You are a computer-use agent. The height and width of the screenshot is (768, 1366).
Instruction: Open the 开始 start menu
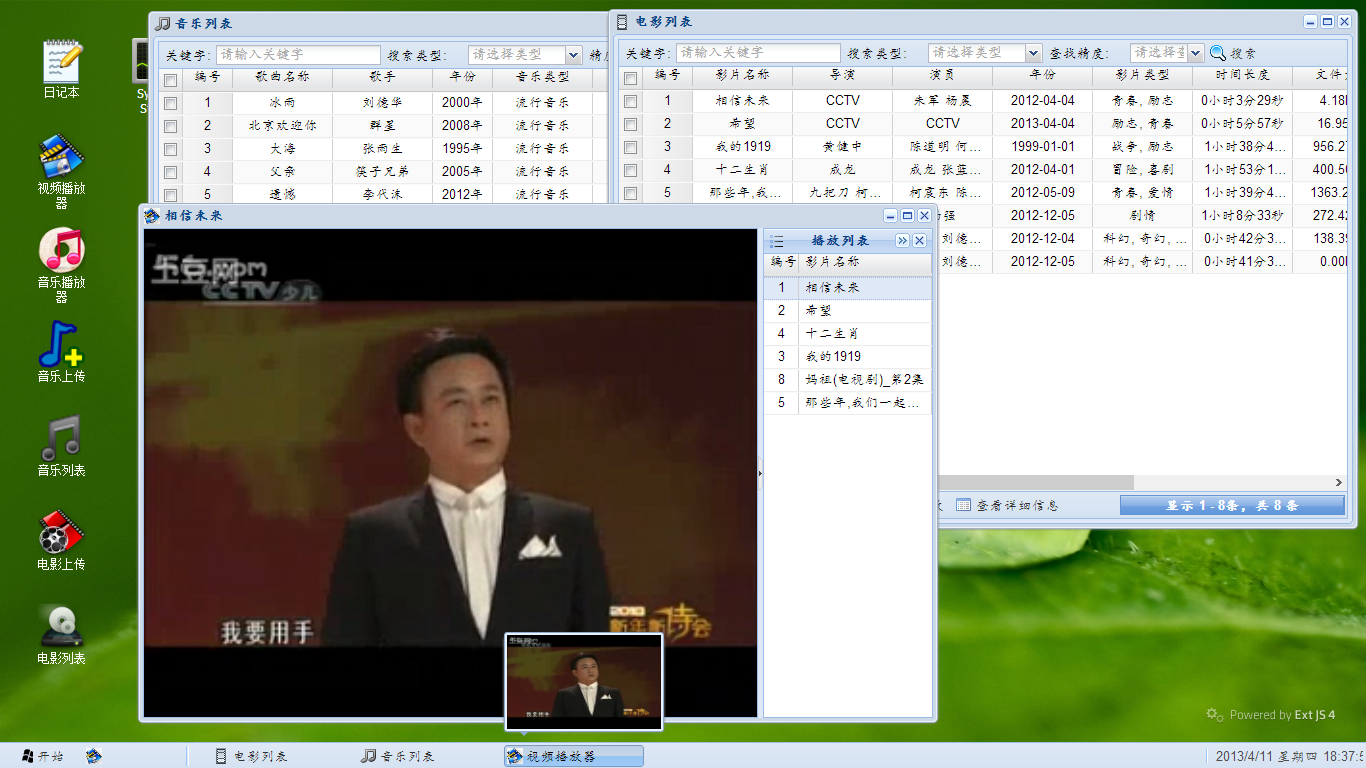pos(43,756)
